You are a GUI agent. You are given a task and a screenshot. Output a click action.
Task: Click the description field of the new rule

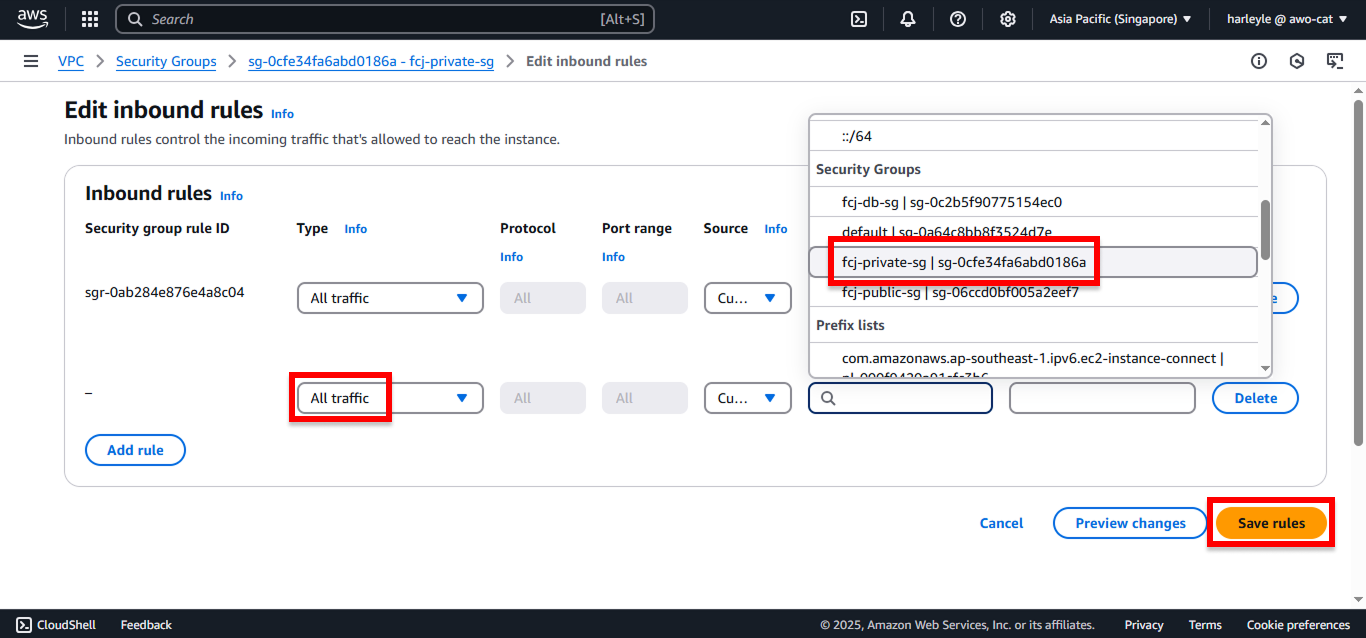[x=1102, y=398]
